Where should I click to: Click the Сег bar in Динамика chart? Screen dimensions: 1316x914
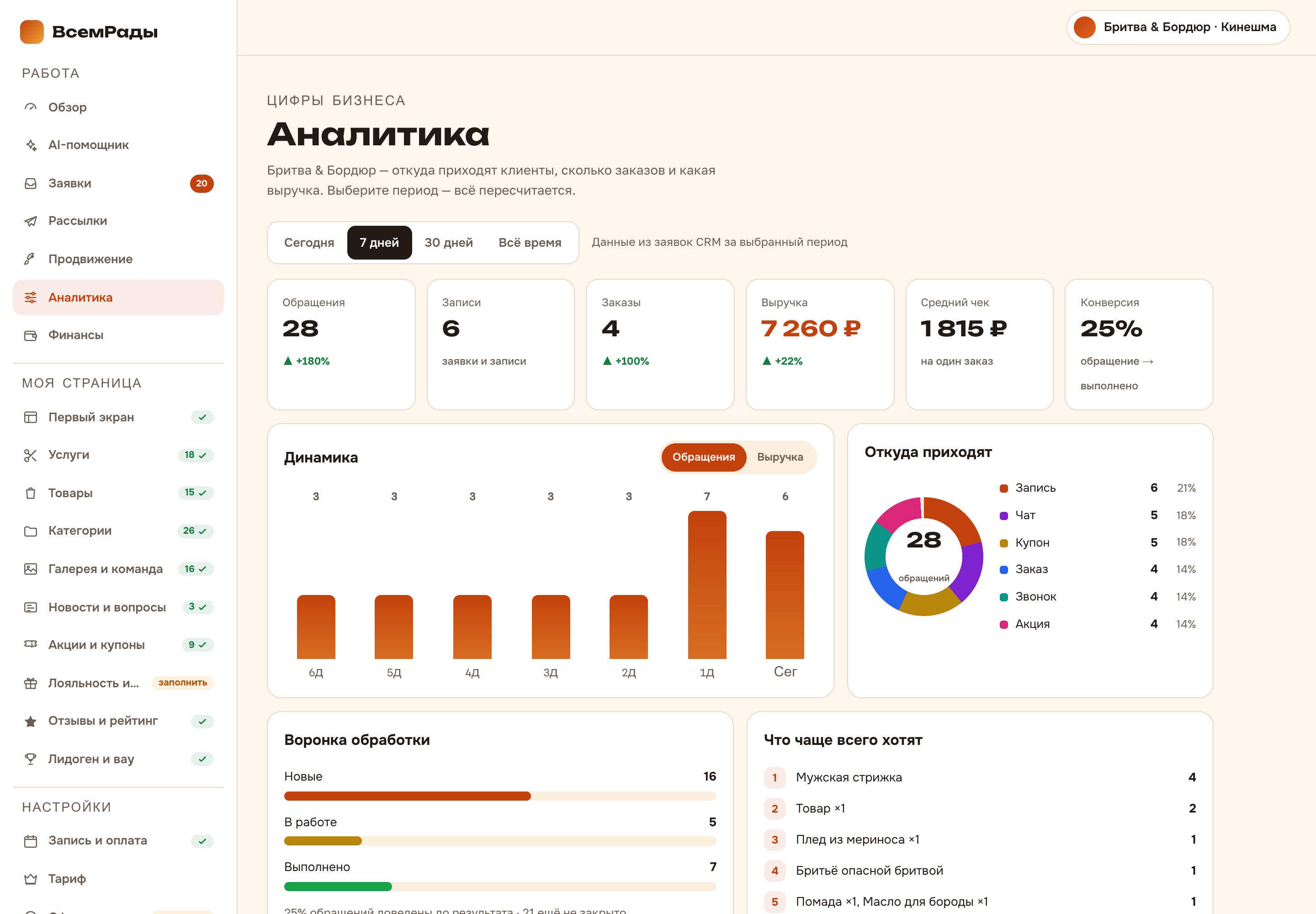pyautogui.click(x=785, y=595)
